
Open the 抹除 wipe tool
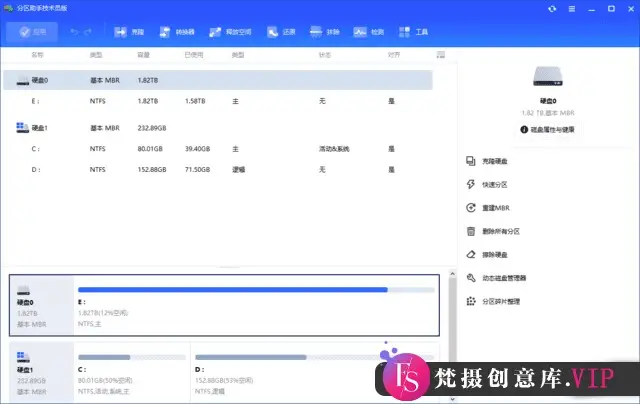(324, 32)
